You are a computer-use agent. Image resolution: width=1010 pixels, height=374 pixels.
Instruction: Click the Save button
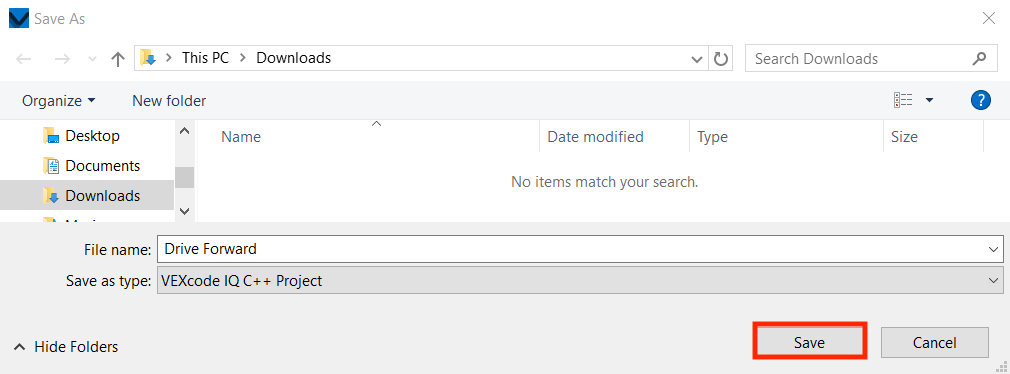(809, 342)
